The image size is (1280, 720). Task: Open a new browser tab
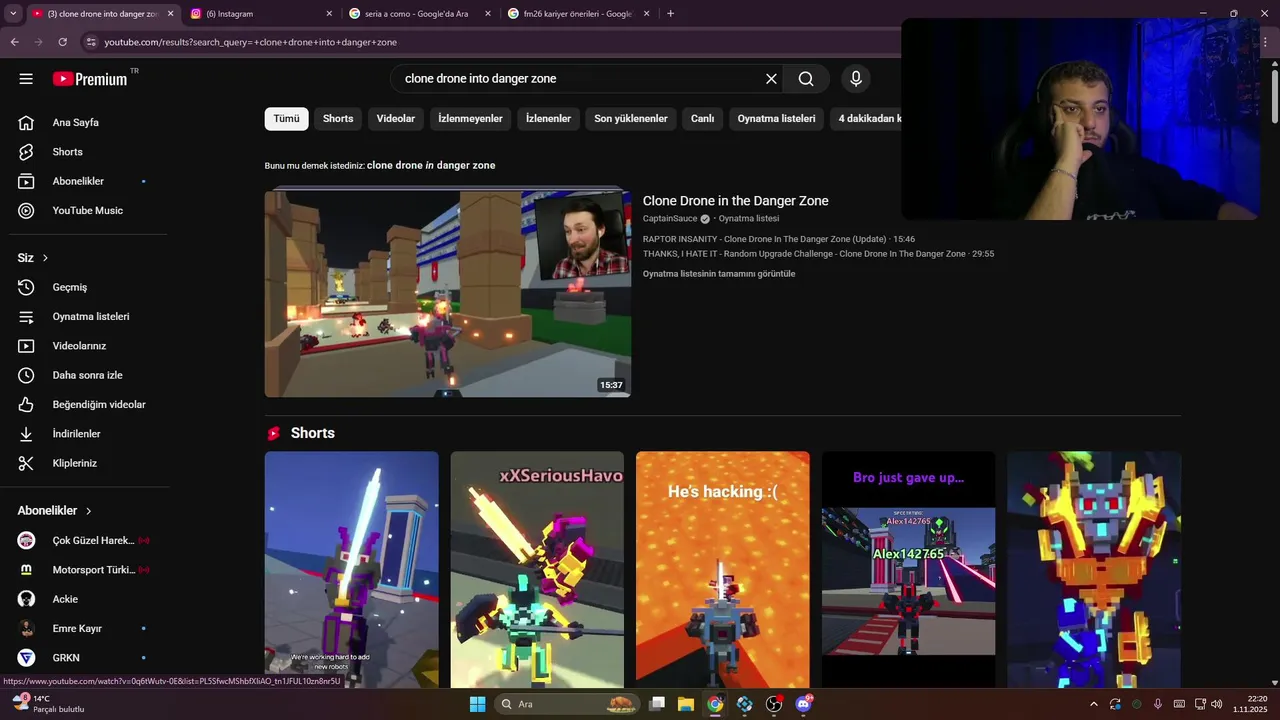[670, 14]
